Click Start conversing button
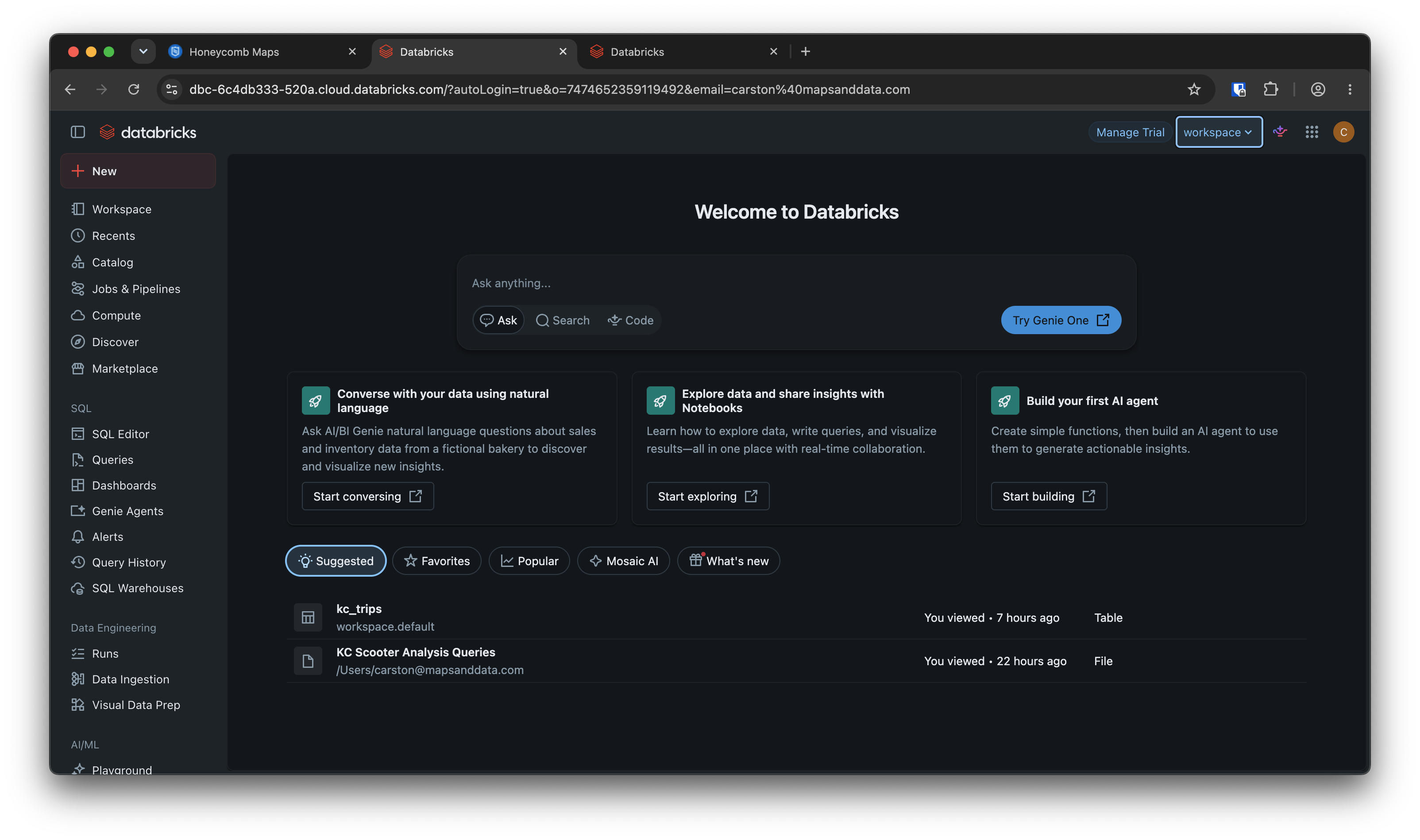 click(368, 497)
